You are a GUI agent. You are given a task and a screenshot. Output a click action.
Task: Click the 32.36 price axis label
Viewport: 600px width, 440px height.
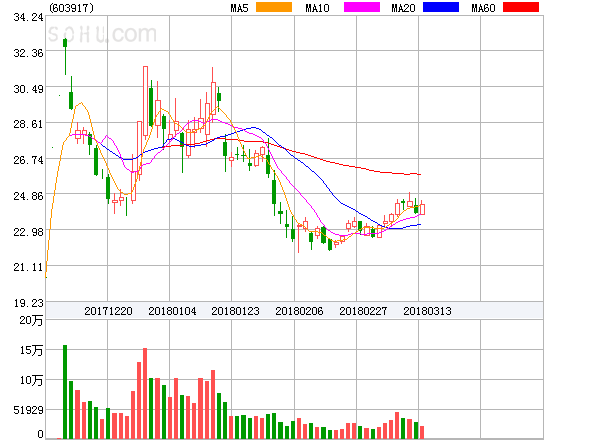pyautogui.click(x=28, y=53)
